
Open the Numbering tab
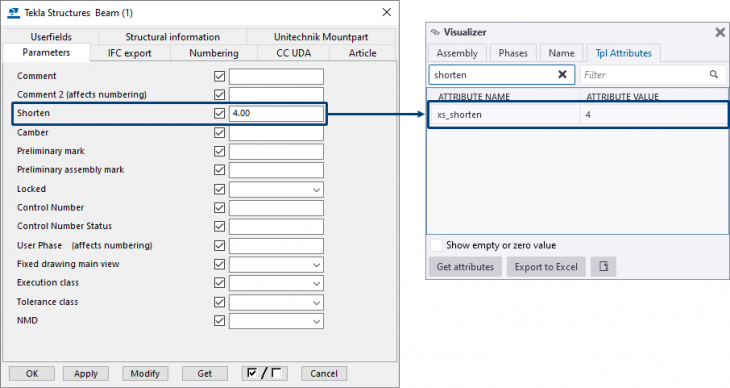click(x=214, y=53)
